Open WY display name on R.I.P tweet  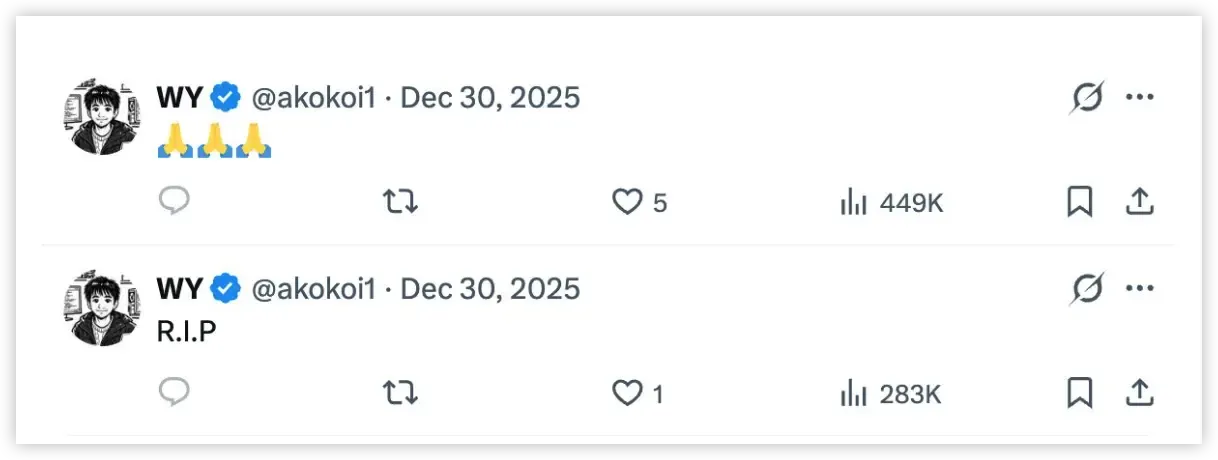coord(180,289)
